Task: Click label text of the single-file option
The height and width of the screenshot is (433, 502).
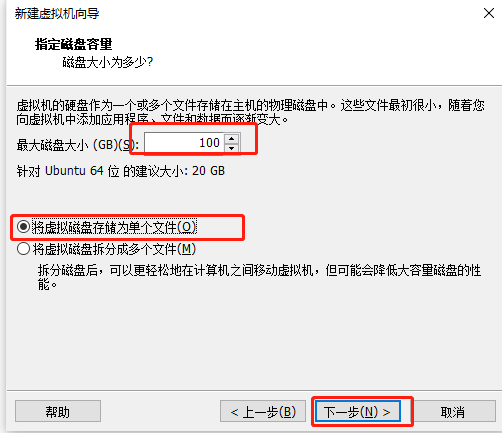Action: point(114,227)
